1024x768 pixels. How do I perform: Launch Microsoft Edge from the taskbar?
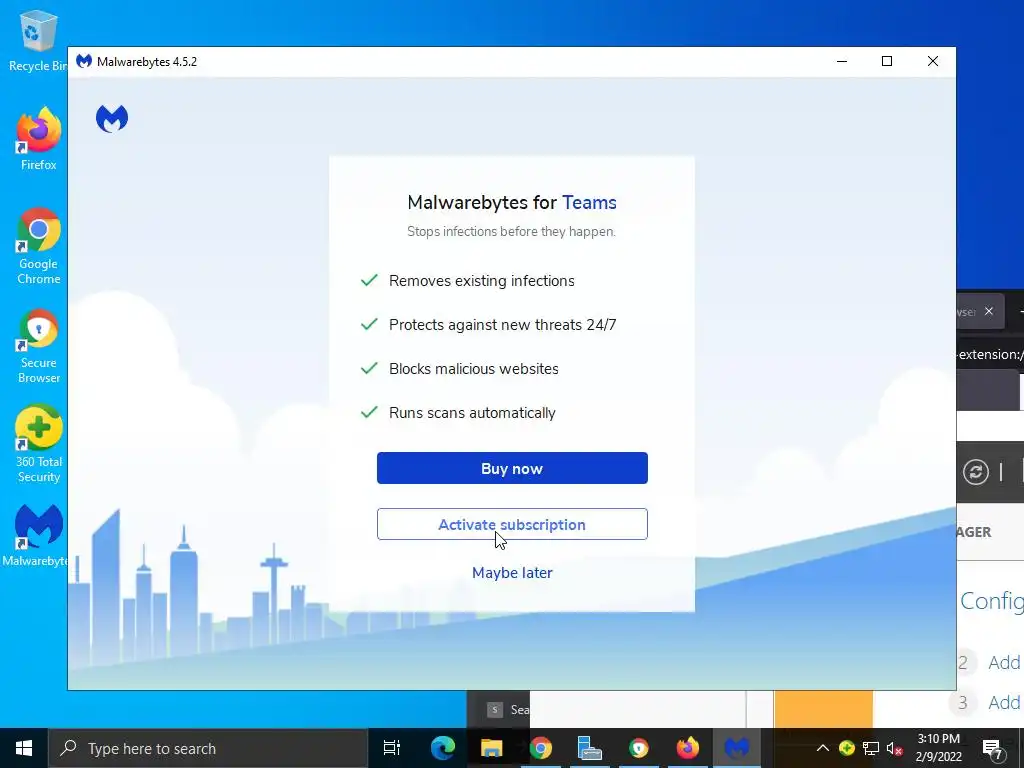443,748
